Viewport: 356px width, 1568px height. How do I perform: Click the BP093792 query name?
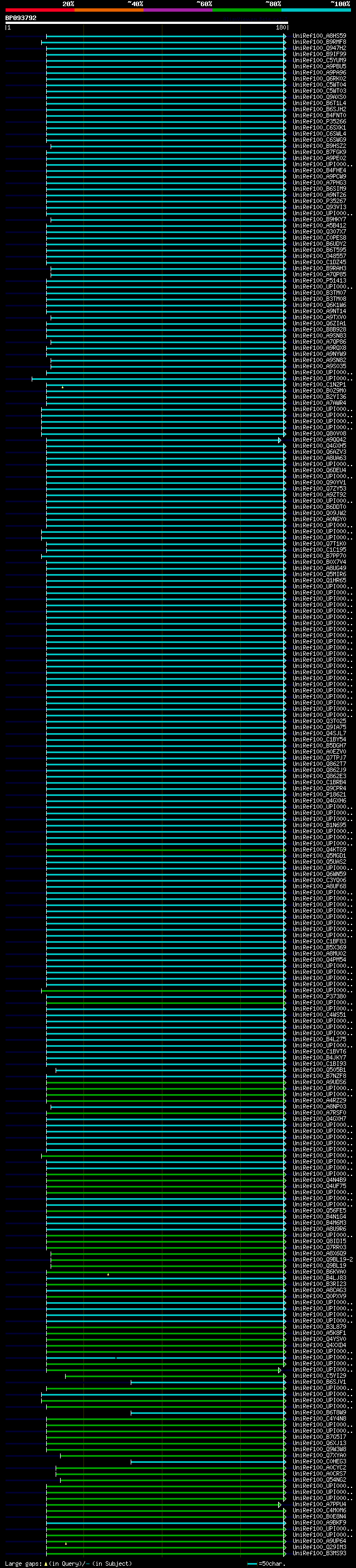pos(21,18)
